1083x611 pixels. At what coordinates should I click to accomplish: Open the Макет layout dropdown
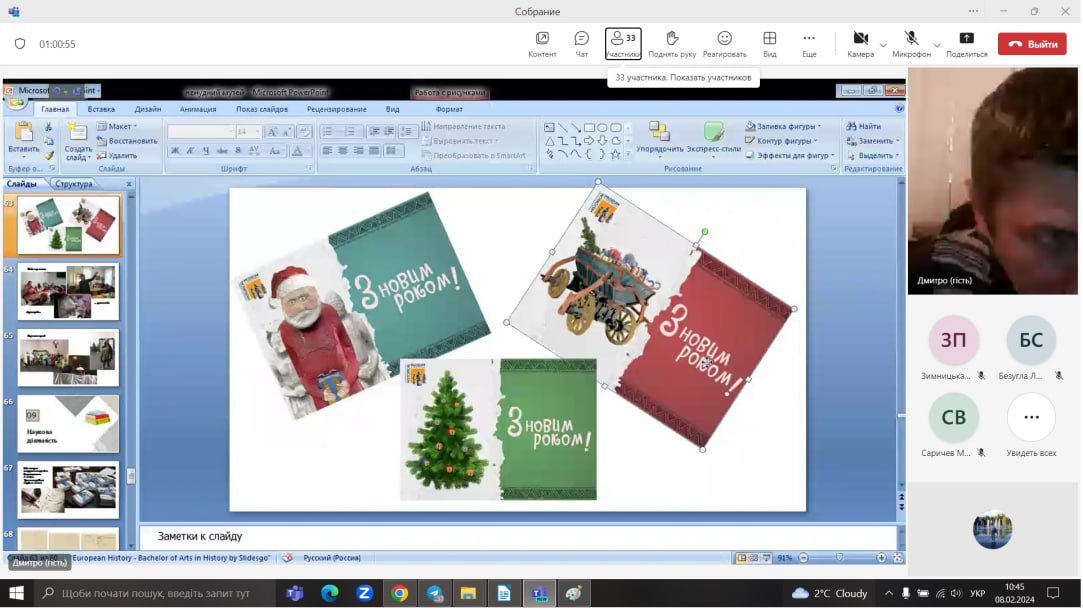117,126
